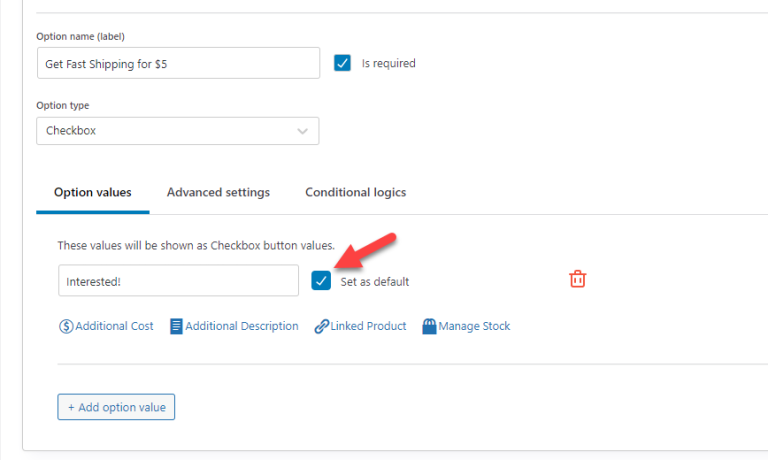Open the Additional Description link
This screenshot has height=460, width=768.
click(241, 326)
